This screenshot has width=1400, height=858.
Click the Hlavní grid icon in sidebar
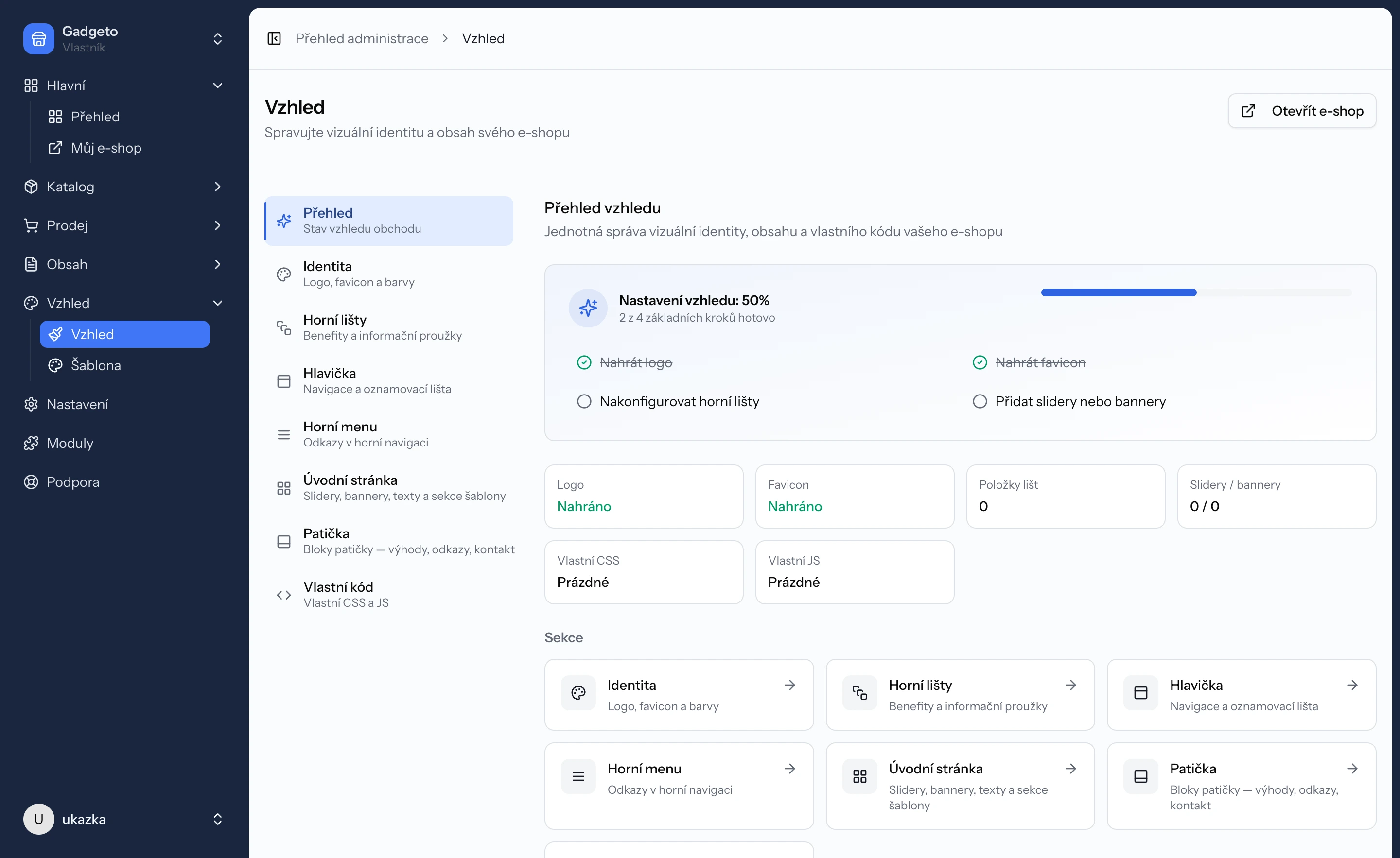[x=31, y=86]
